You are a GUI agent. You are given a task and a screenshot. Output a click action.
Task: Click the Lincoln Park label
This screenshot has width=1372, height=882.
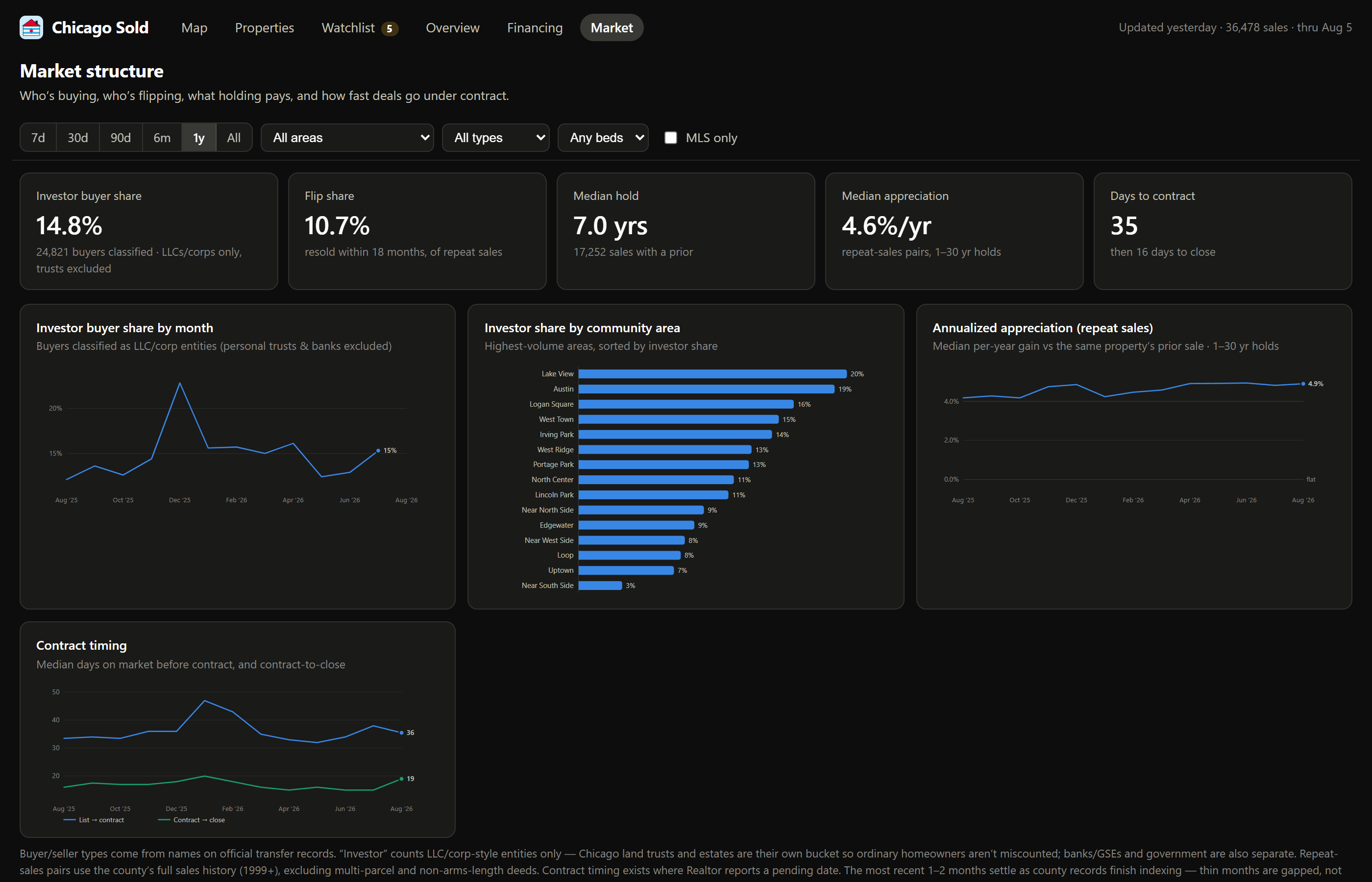[554, 495]
